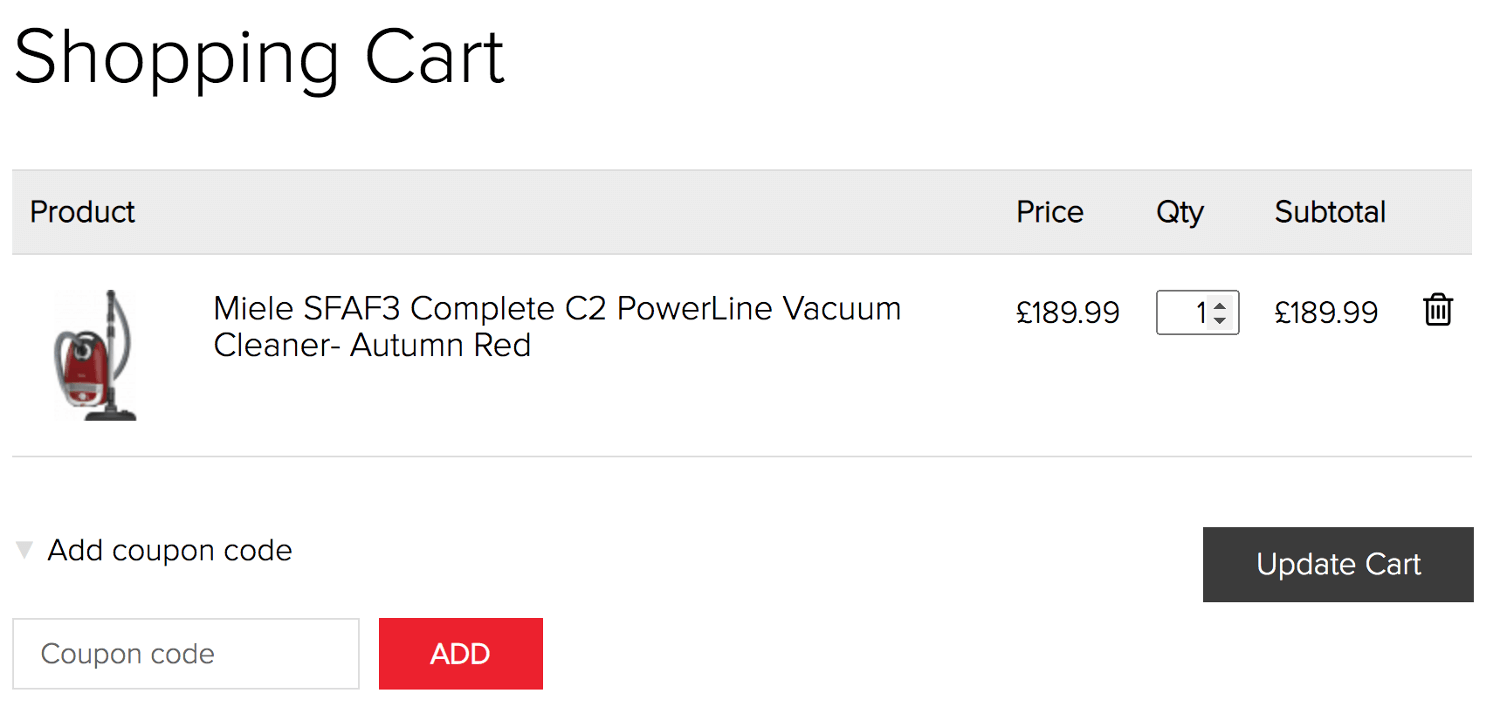The width and height of the screenshot is (1500, 707).
Task: Click the dark Update Cart button
Action: (1338, 564)
